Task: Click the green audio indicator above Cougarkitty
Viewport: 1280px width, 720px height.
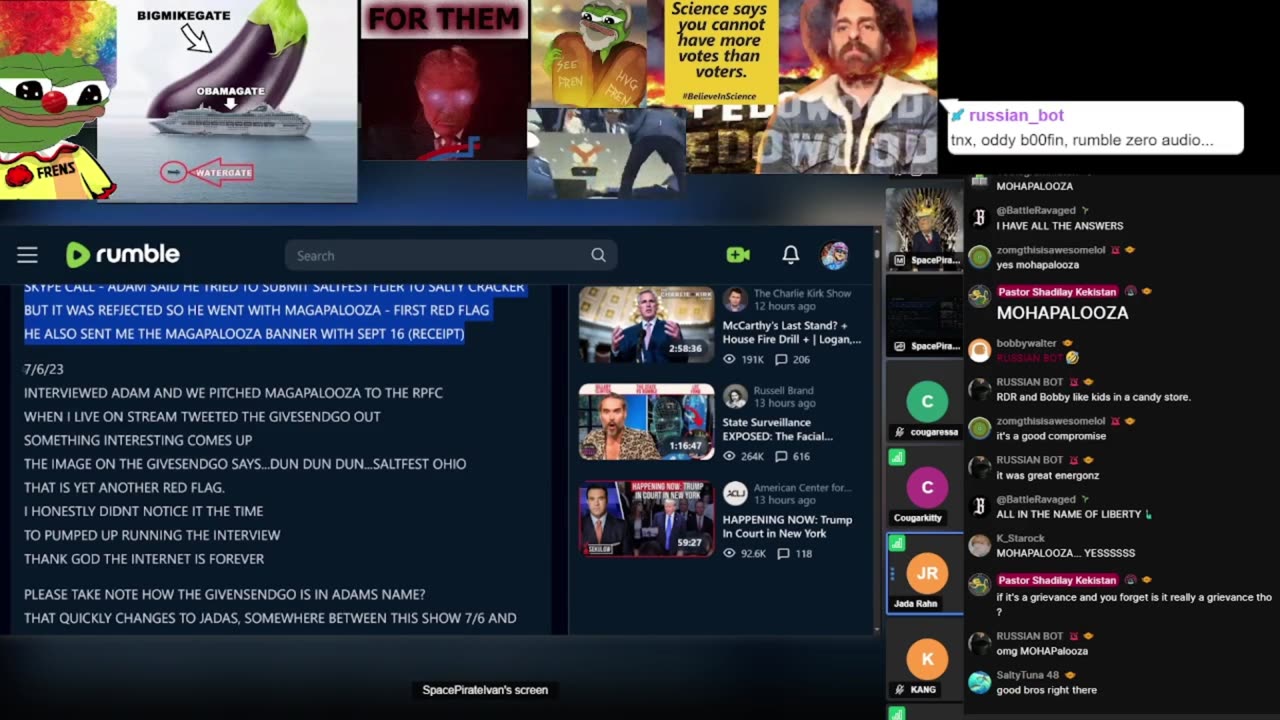Action: pos(897,457)
